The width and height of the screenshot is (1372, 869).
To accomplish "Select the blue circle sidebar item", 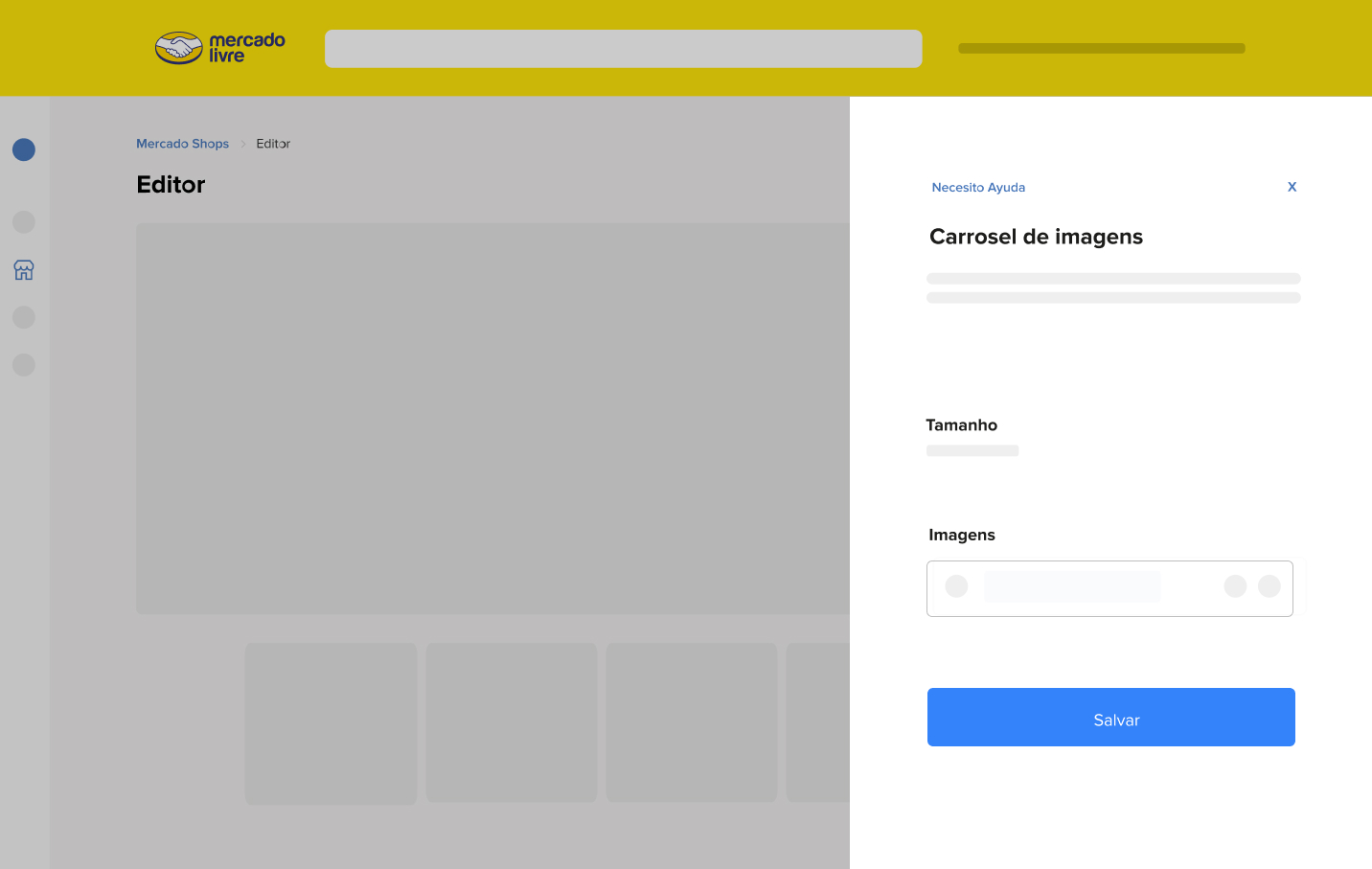I will (24, 149).
